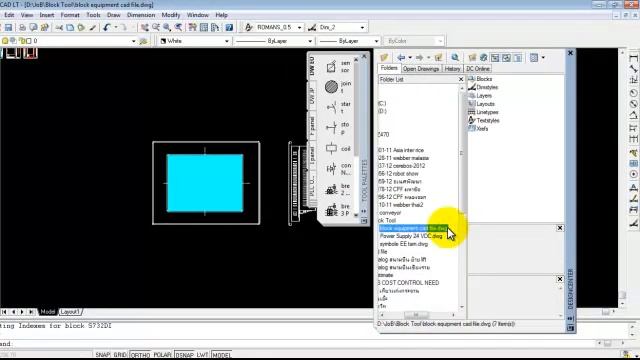Open Layer Properties Manager icon beside layer dropdown

pos(143,41)
